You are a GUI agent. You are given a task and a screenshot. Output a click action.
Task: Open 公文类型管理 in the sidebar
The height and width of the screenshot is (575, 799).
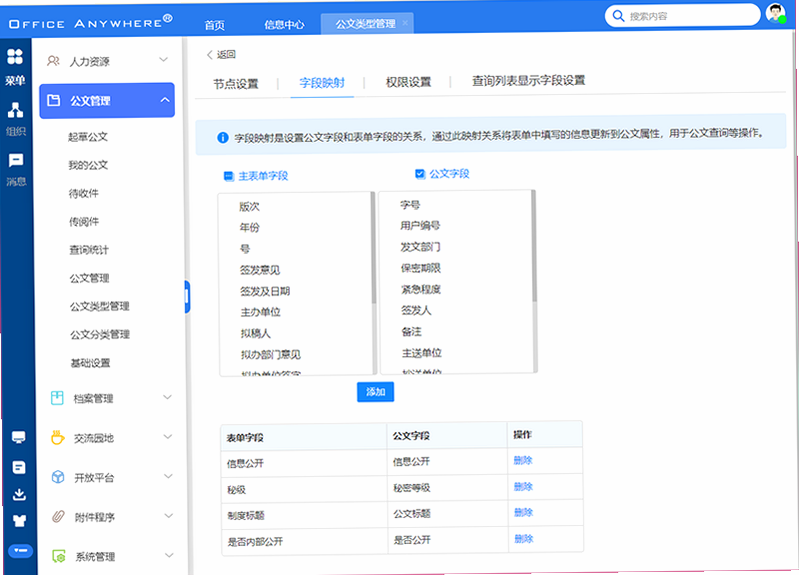click(x=99, y=306)
